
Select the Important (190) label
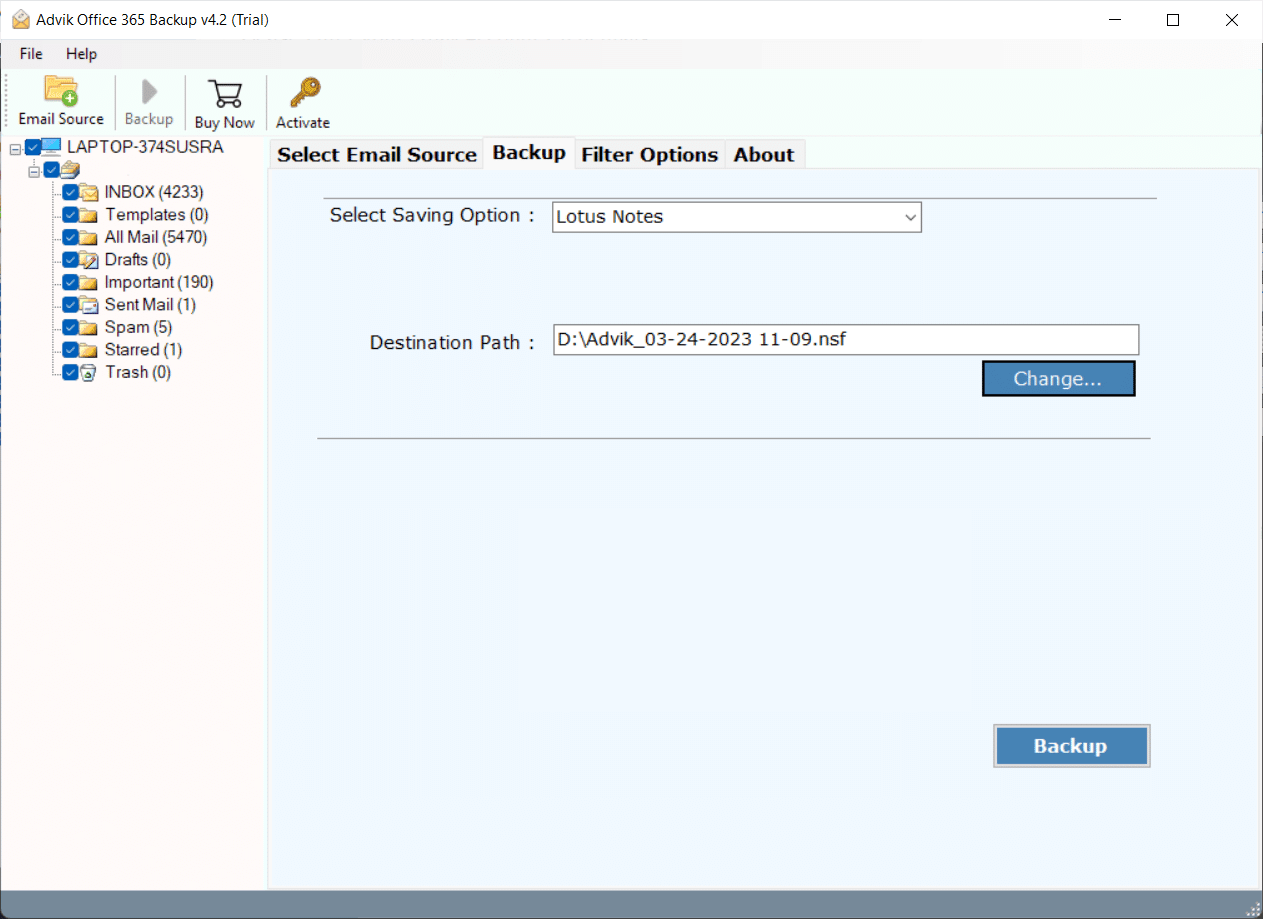pyautogui.click(x=159, y=282)
